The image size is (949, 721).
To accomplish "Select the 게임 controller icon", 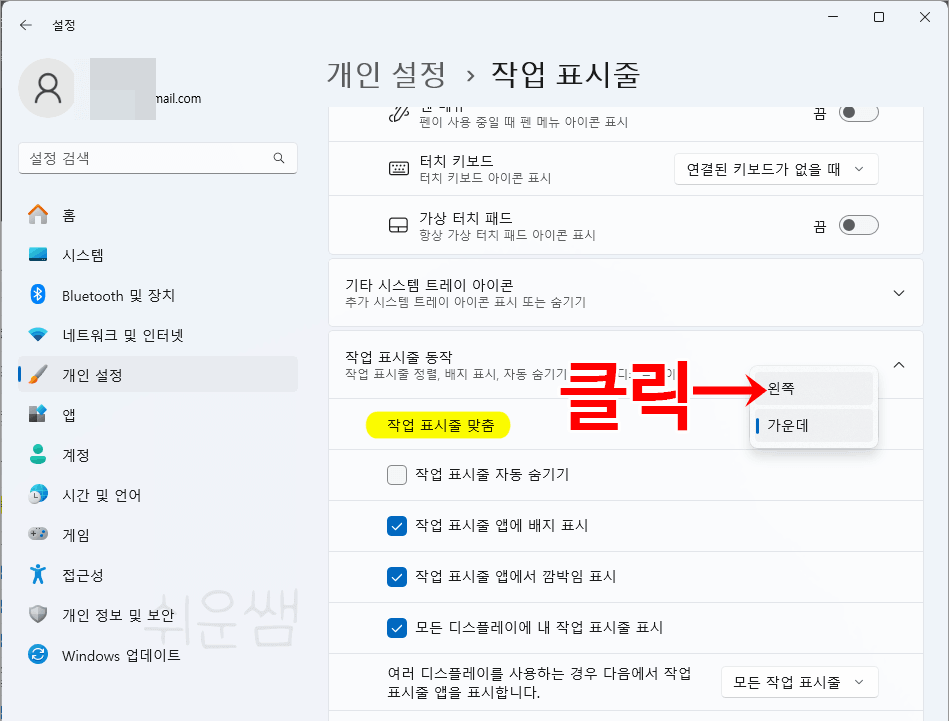I will click(x=38, y=534).
